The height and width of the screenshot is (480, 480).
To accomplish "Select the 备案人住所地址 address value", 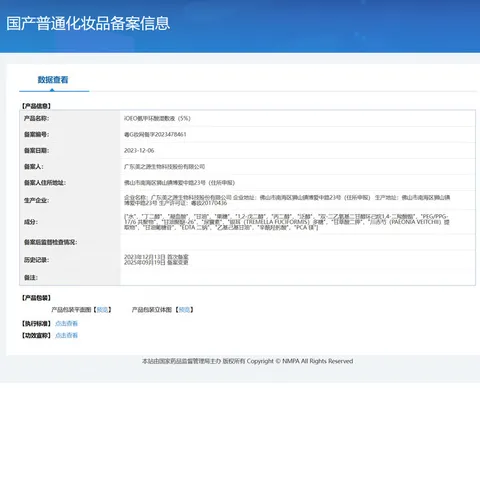I will [x=179, y=183].
